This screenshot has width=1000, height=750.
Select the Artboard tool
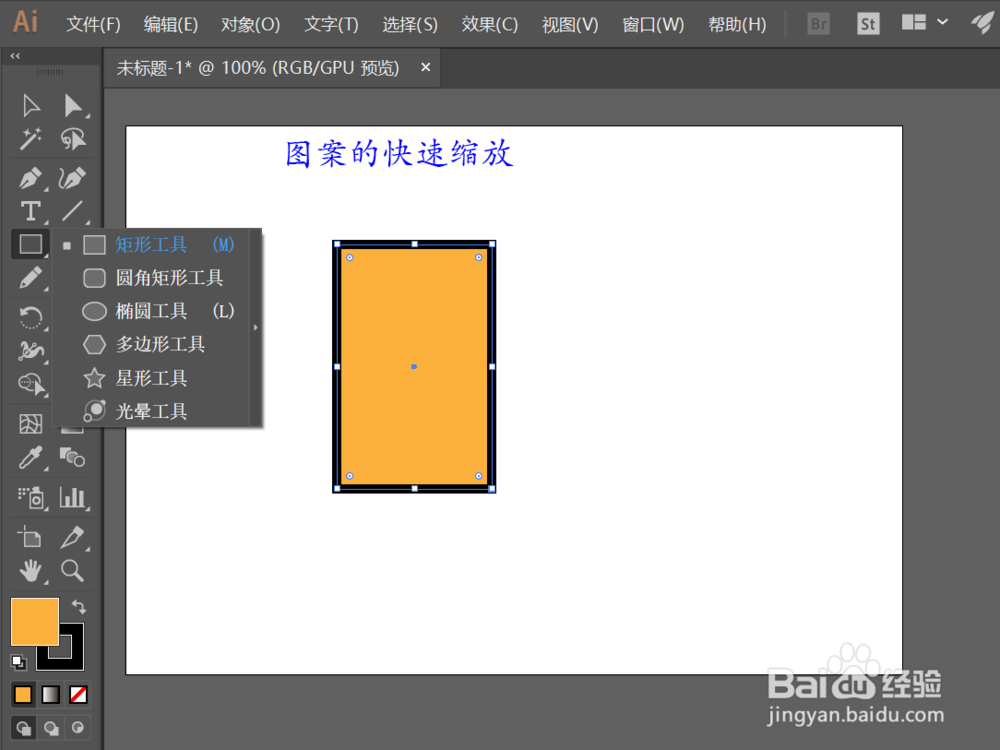30,537
